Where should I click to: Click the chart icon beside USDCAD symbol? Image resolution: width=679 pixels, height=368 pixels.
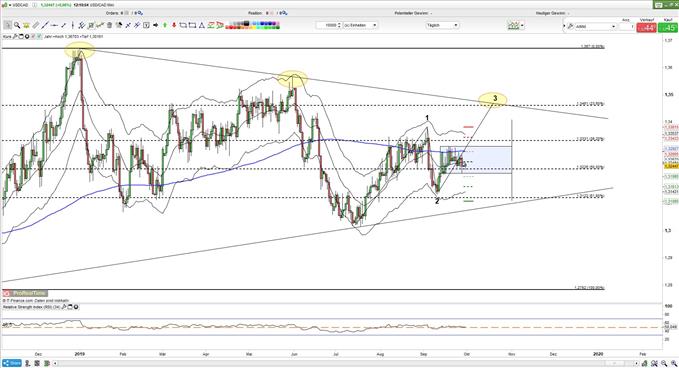tap(4, 5)
